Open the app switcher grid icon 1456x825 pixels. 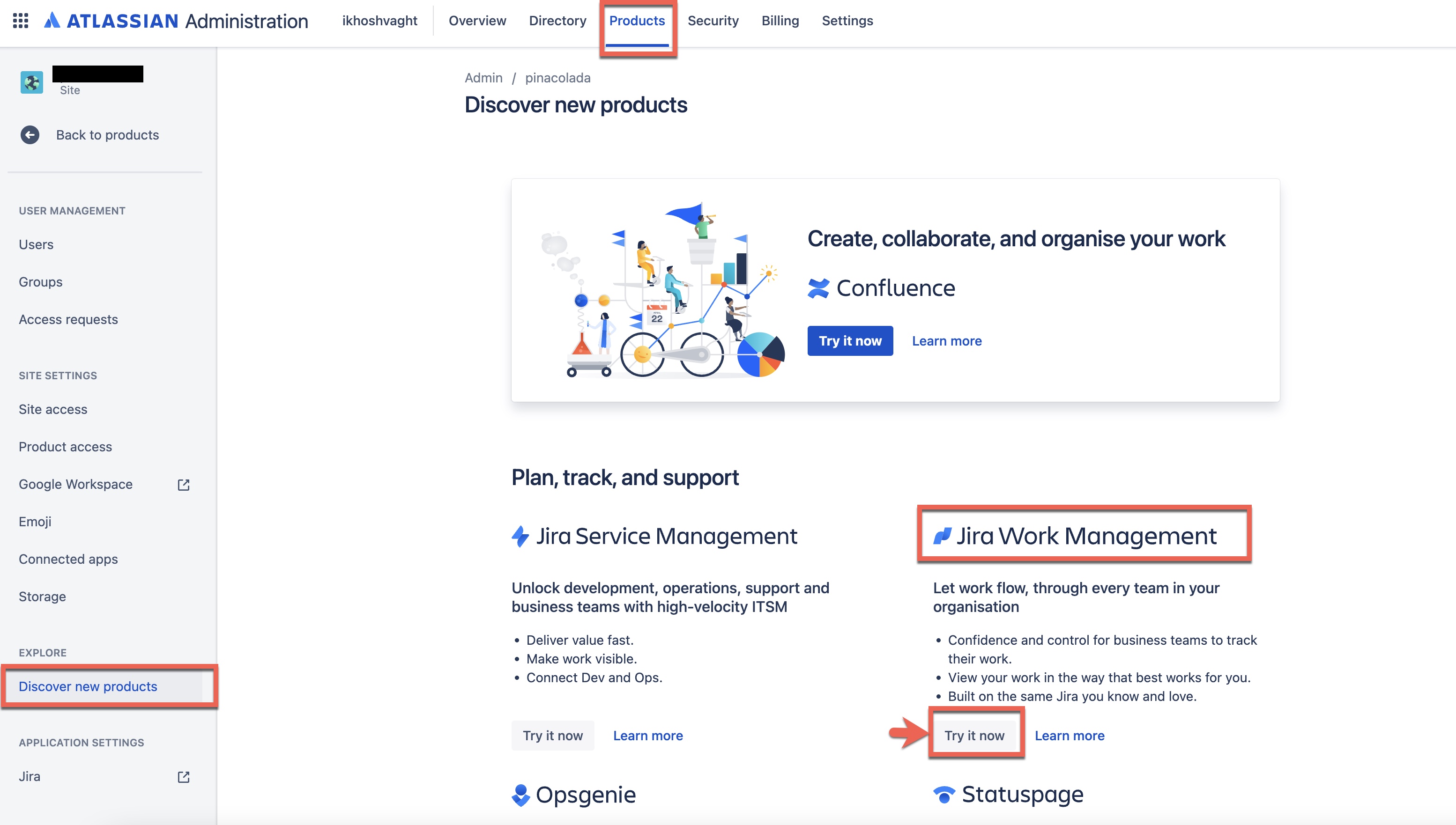click(x=21, y=21)
